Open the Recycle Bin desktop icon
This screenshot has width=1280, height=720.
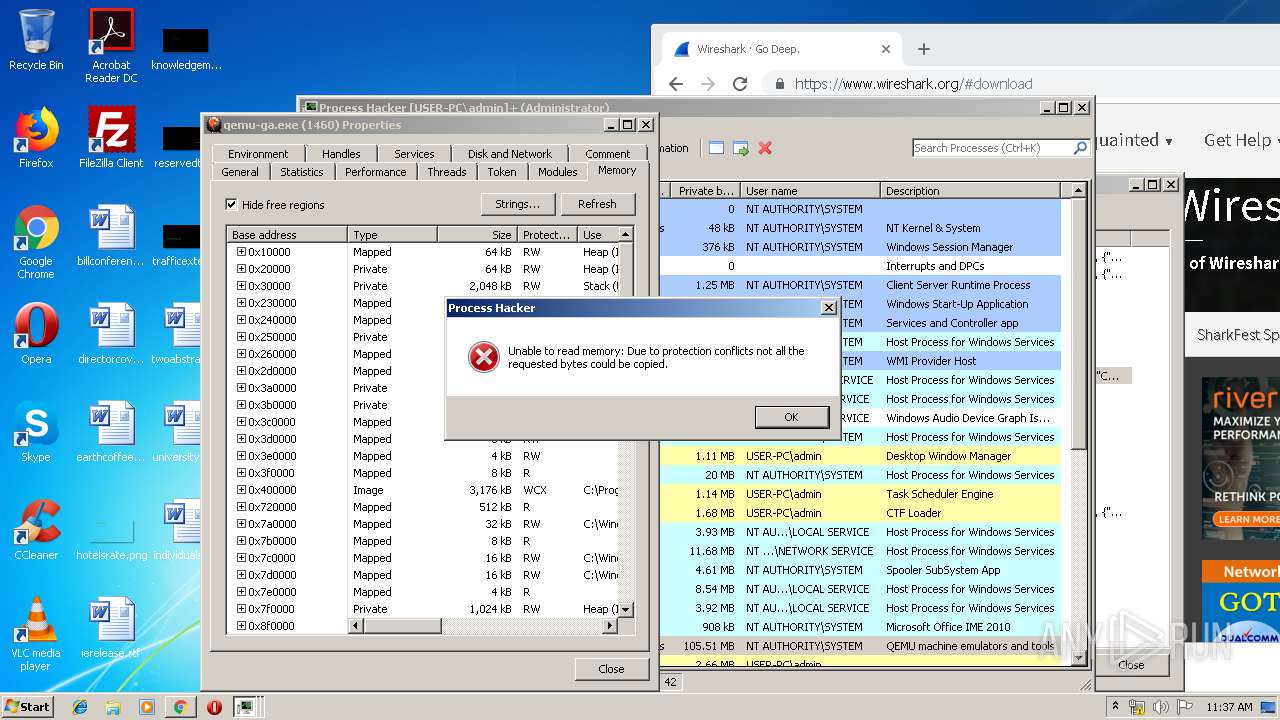point(36,40)
